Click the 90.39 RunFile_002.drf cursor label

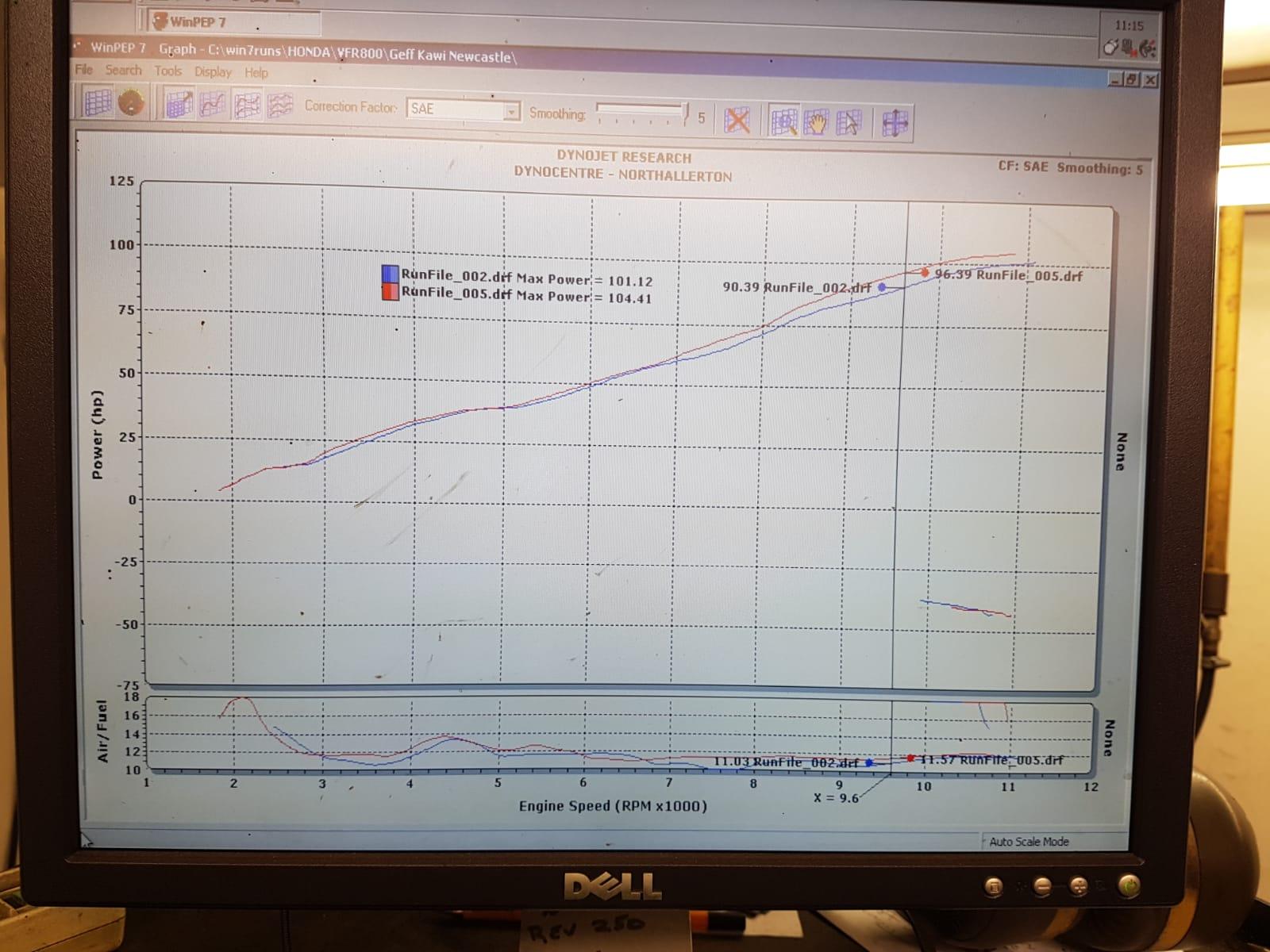point(796,287)
